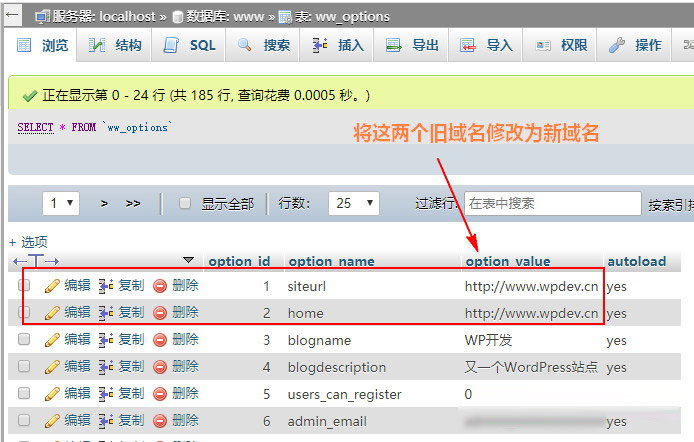Open the SQL tab

point(189,45)
